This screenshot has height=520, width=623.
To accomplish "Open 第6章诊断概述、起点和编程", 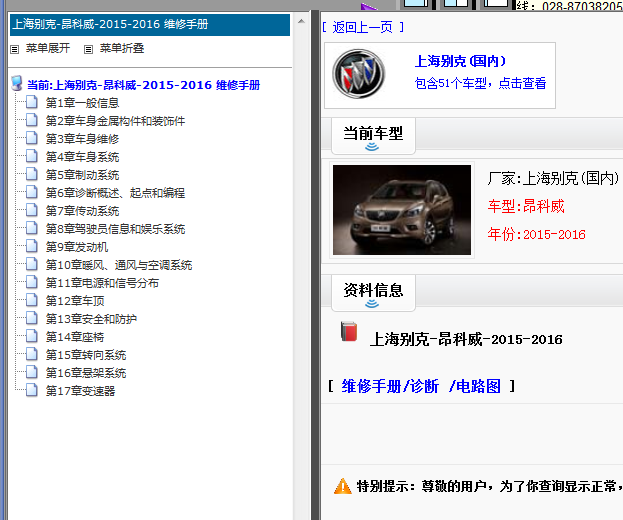I will (115, 193).
